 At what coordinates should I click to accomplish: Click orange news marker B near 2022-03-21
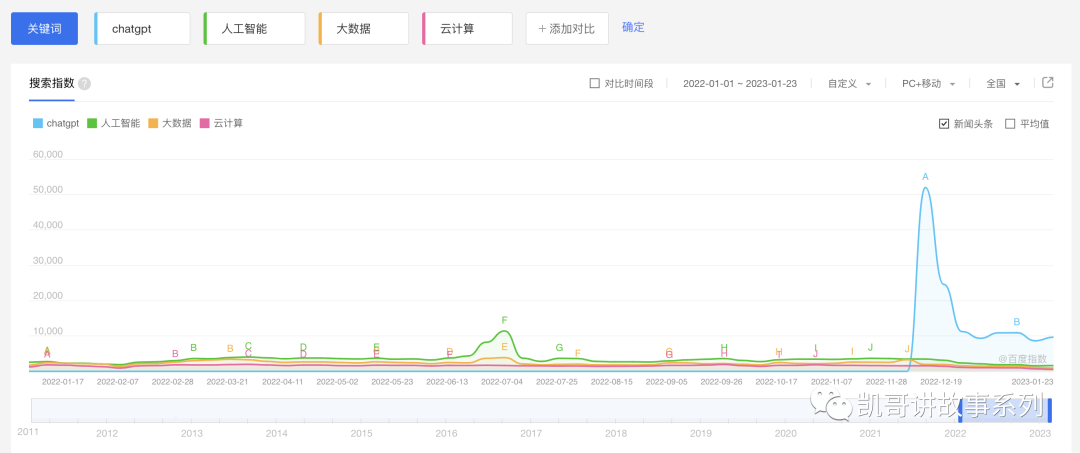(x=230, y=348)
